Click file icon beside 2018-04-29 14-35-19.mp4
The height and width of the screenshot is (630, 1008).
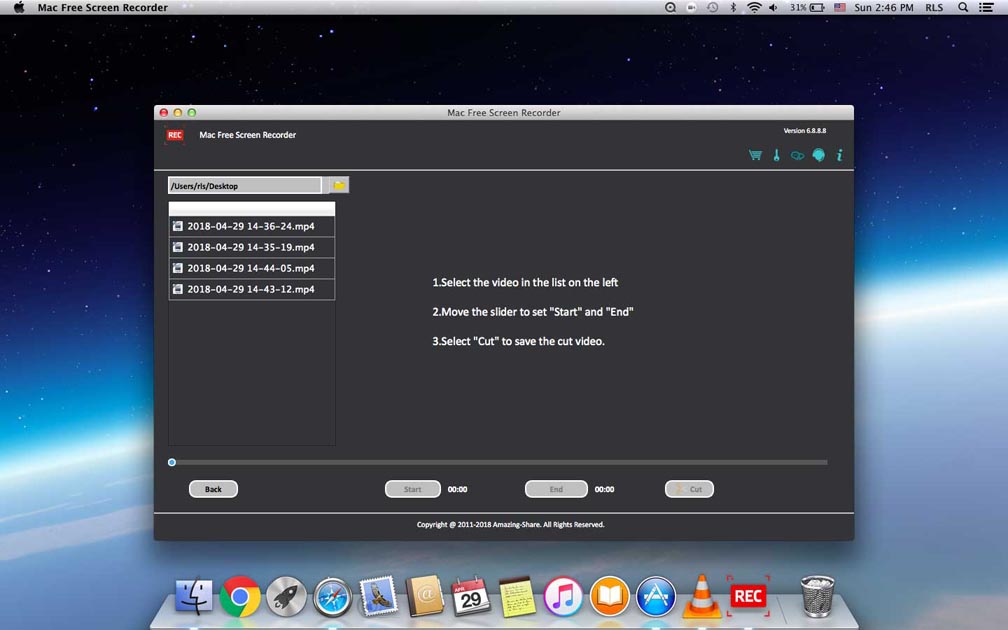(x=178, y=247)
